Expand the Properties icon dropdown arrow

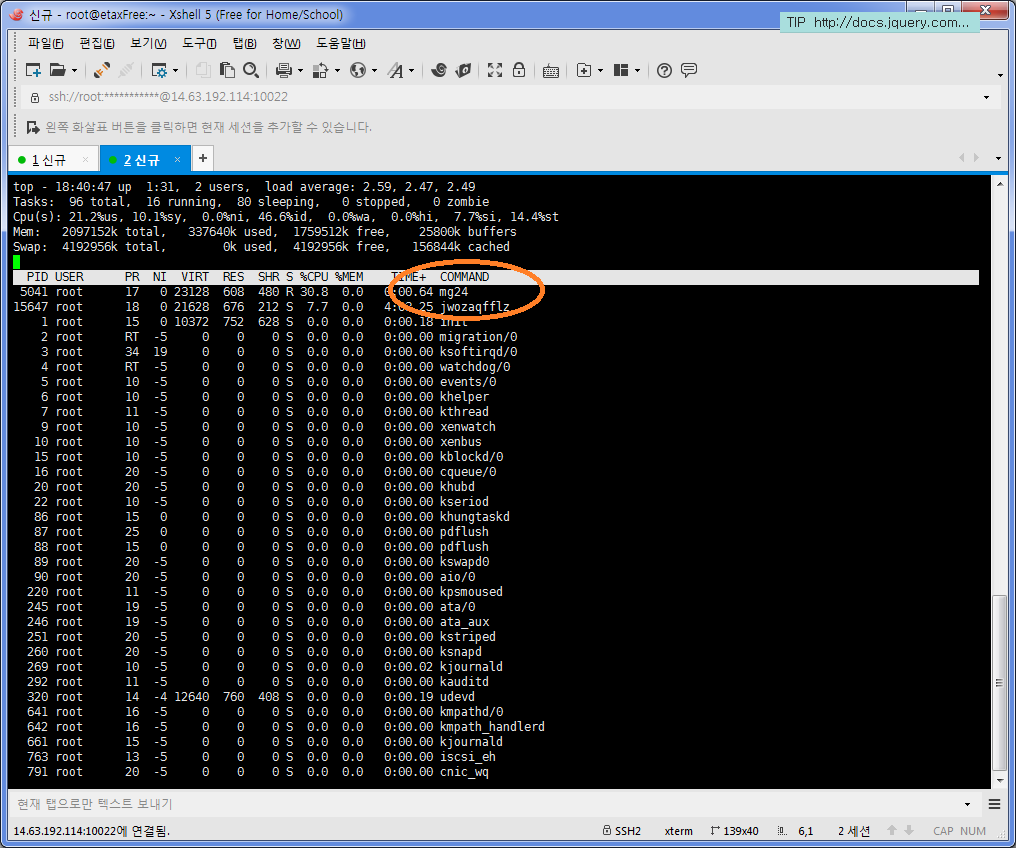[x=176, y=71]
